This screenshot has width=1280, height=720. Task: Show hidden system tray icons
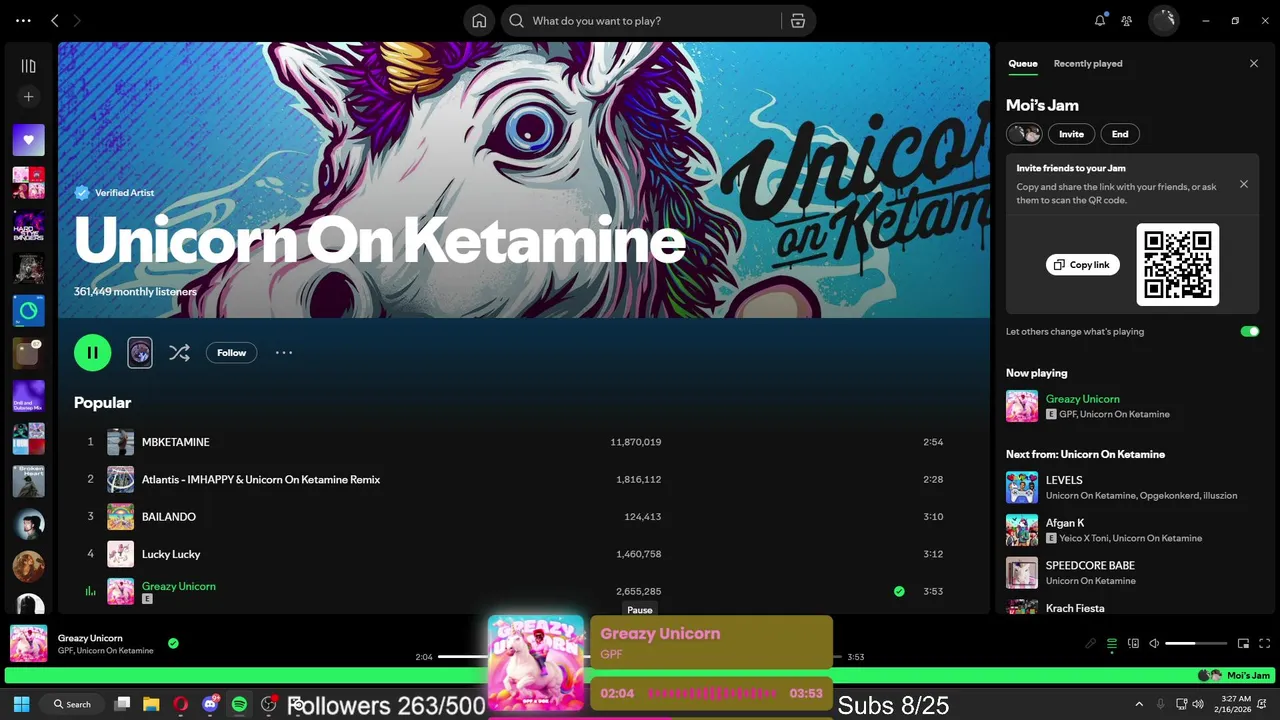point(1139,704)
